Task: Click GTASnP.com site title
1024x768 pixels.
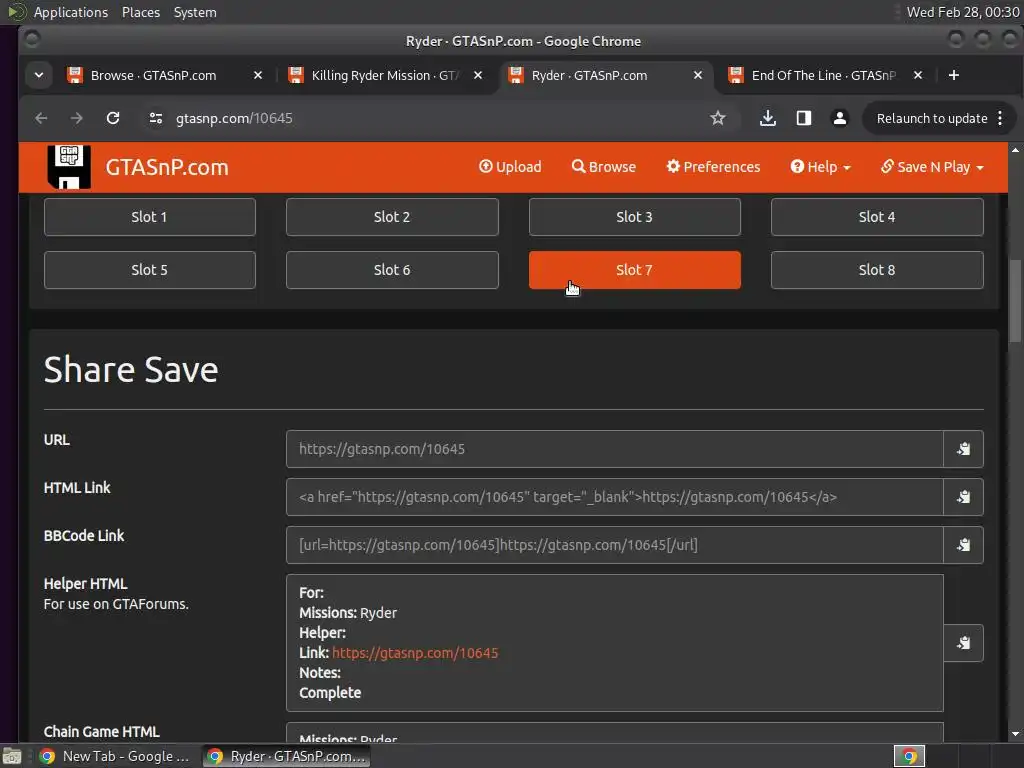Action: [167, 167]
